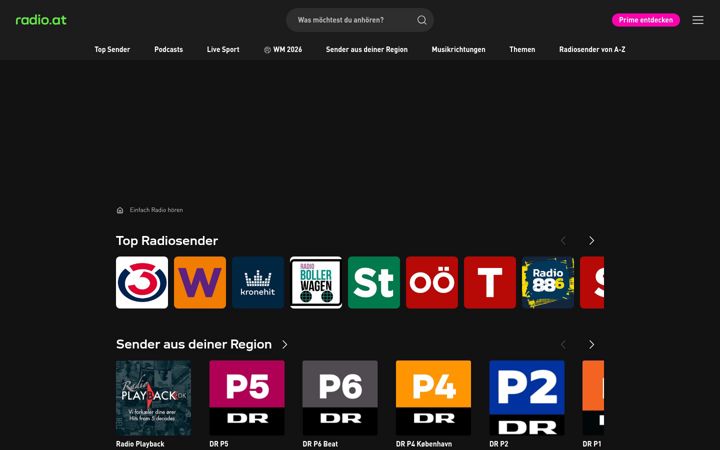Open Musikrichtungen navigation item
720x450 pixels.
pos(458,49)
